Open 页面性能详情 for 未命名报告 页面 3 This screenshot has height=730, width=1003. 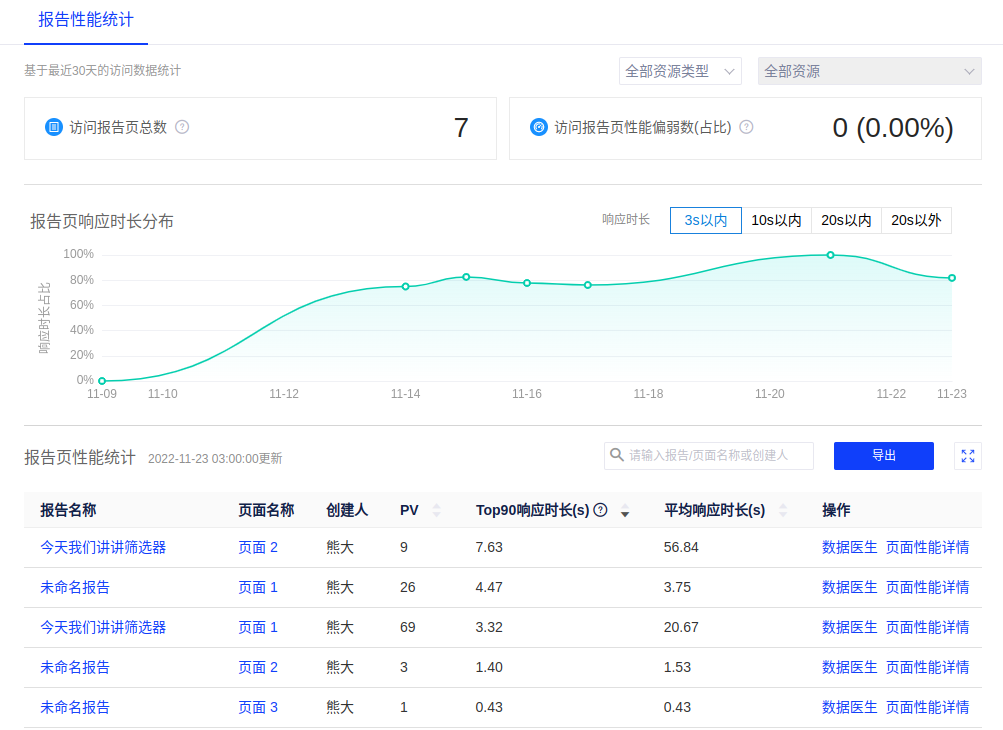[927, 707]
